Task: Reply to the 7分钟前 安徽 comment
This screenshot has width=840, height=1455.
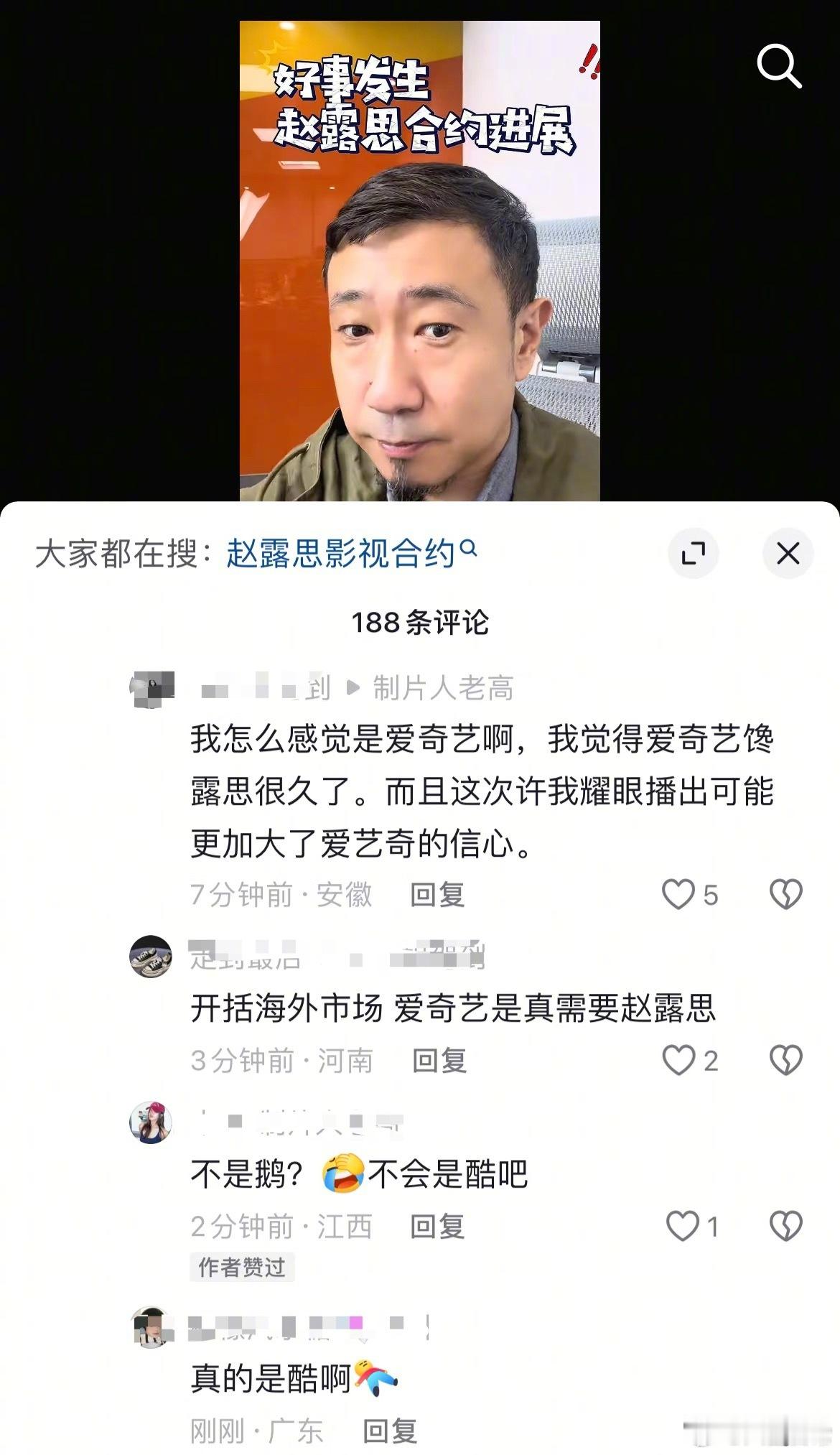Action: pyautogui.click(x=437, y=895)
